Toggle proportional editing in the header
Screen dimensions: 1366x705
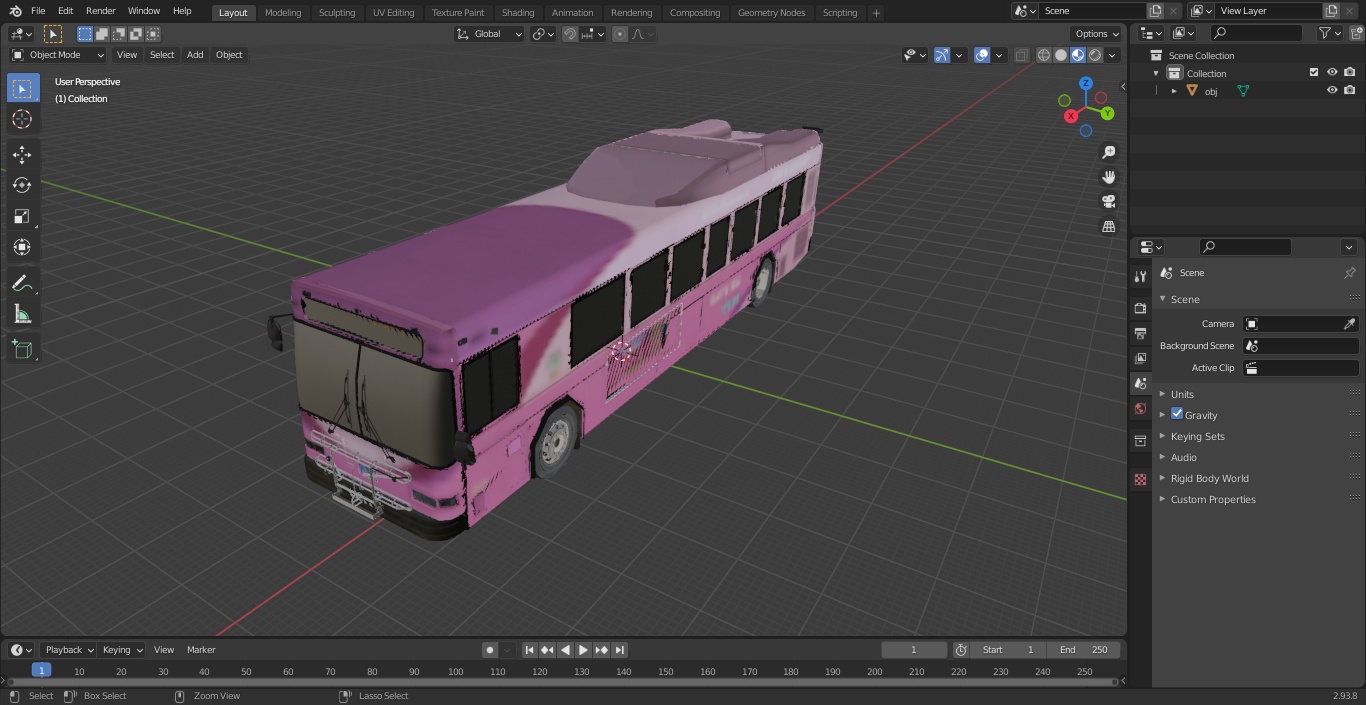point(620,34)
